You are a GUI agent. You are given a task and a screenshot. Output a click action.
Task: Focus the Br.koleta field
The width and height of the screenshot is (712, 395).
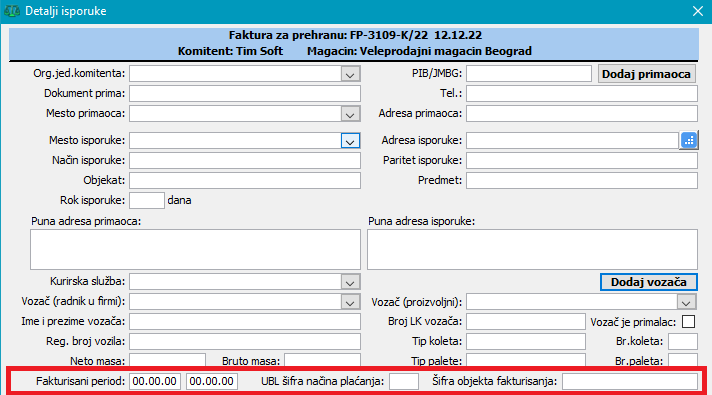tap(683, 341)
